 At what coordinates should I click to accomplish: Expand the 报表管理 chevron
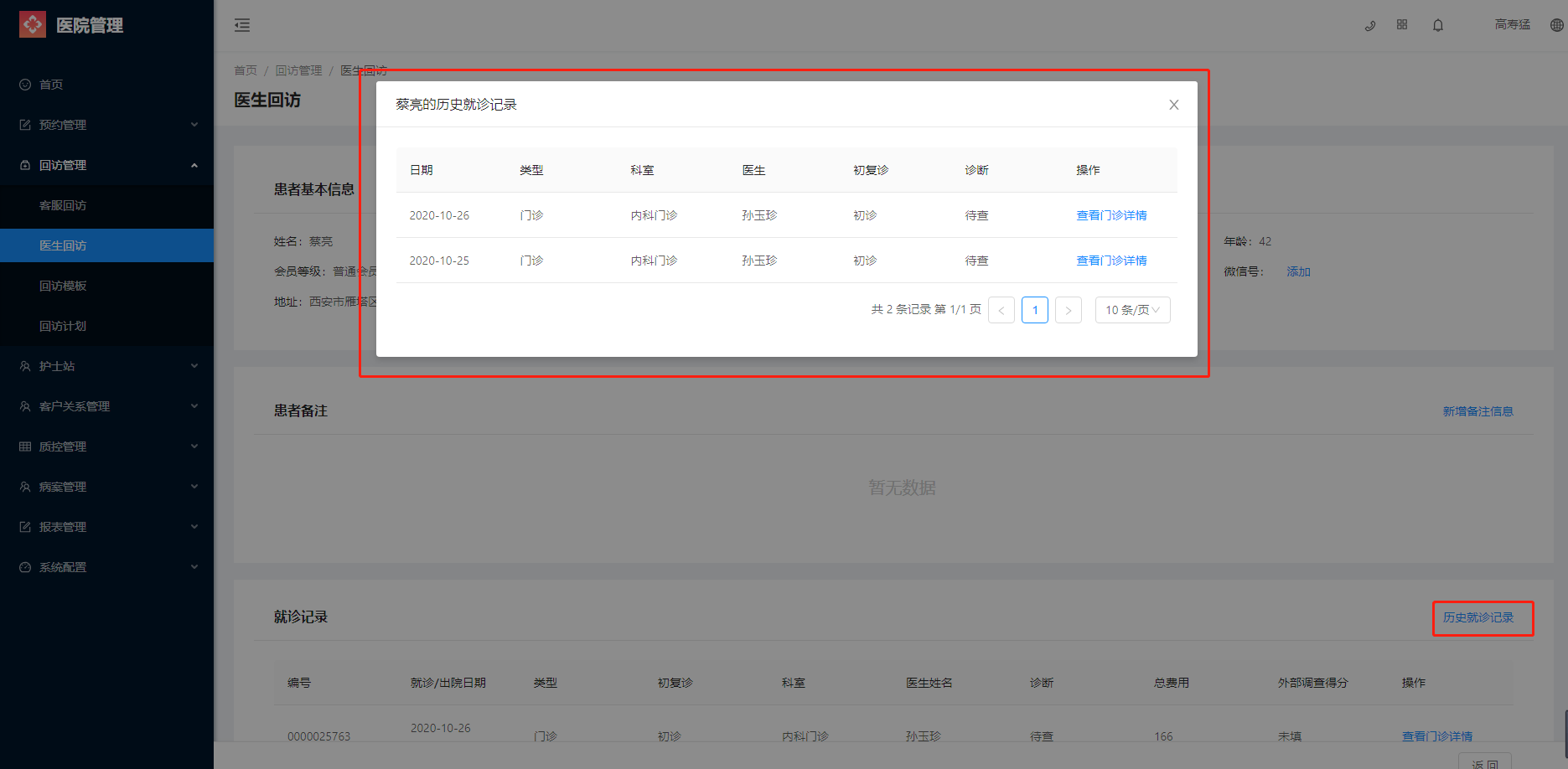tap(194, 527)
